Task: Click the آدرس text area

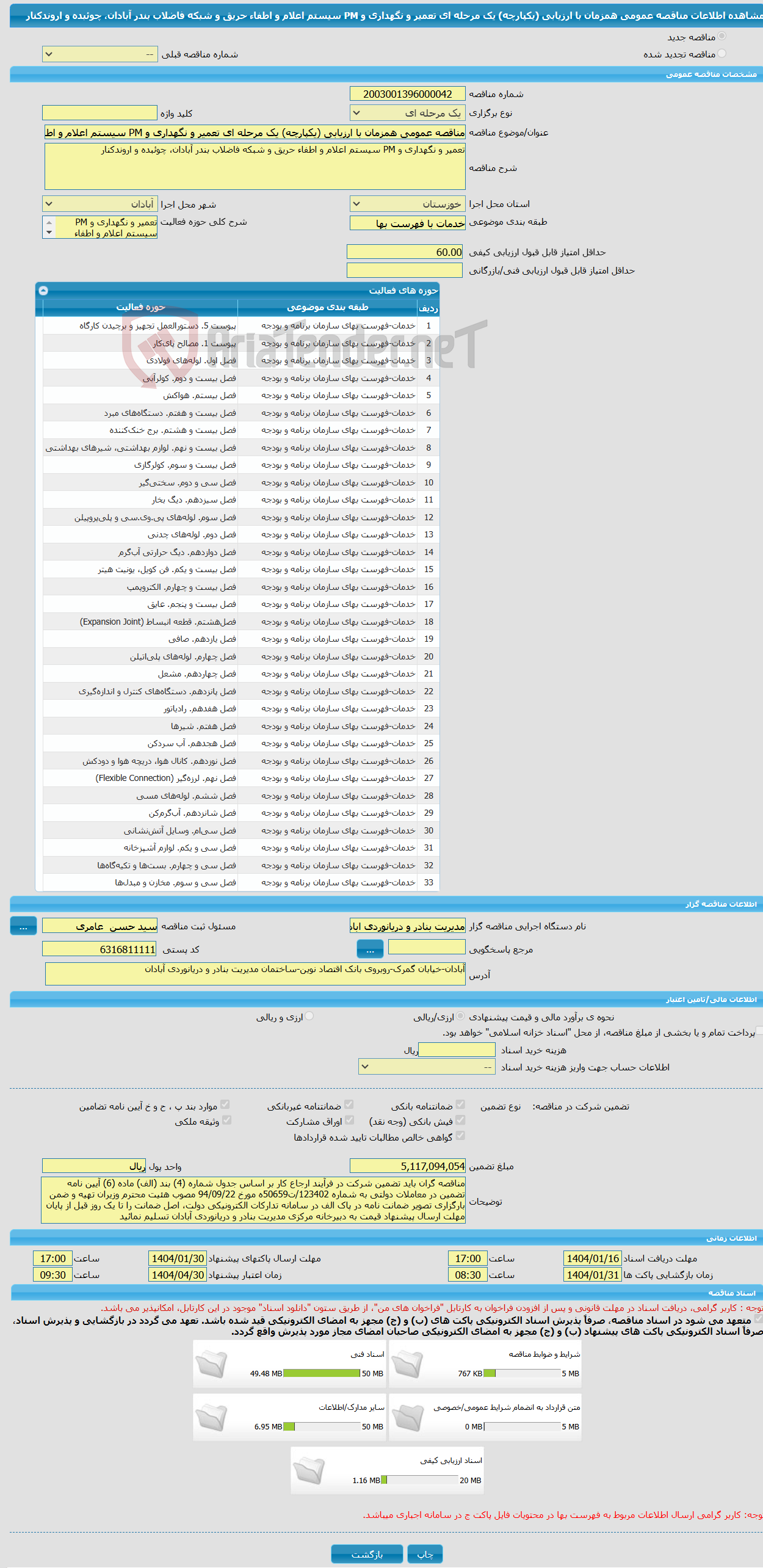Action: tap(255, 974)
